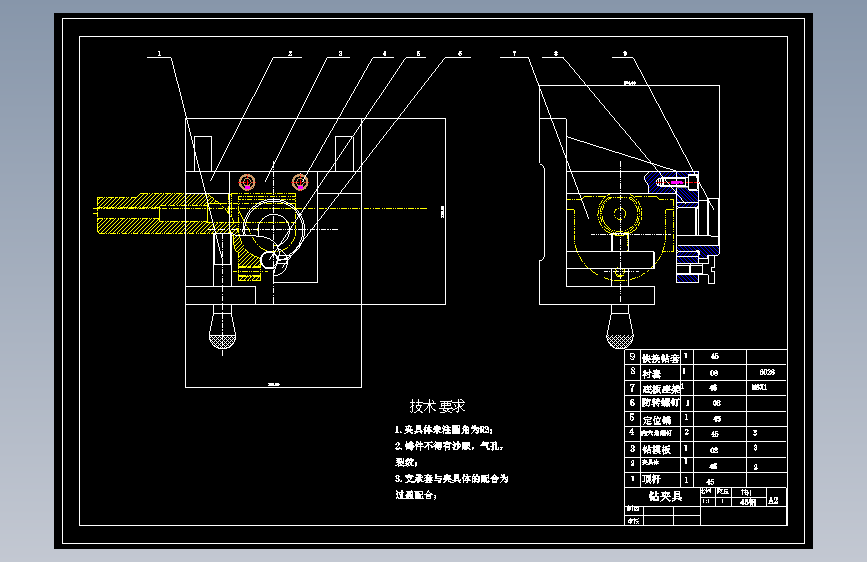Select requirement line starting 2. 铸件不得有沙眼
This screenshot has width=867, height=562.
click(x=449, y=446)
